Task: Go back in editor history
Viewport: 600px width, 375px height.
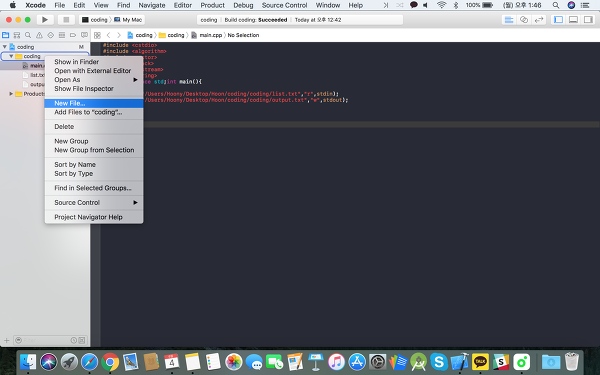Action: (109, 35)
